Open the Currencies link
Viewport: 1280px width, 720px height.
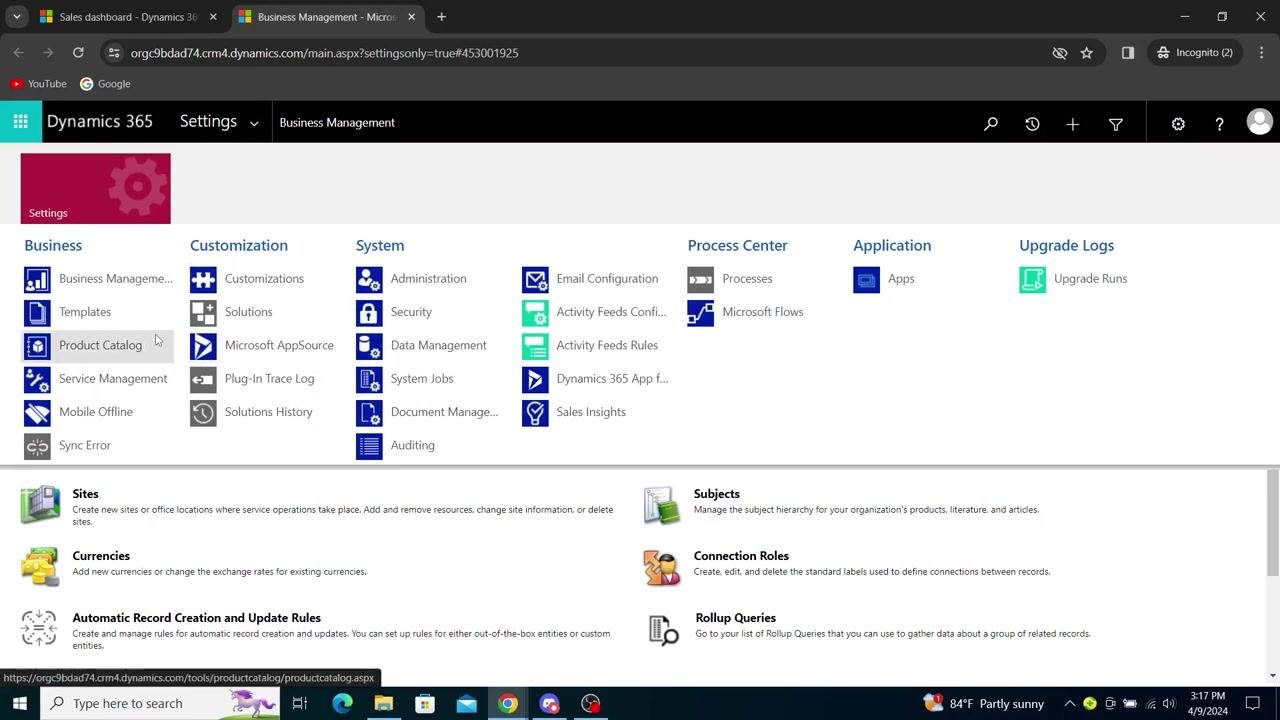click(x=101, y=556)
